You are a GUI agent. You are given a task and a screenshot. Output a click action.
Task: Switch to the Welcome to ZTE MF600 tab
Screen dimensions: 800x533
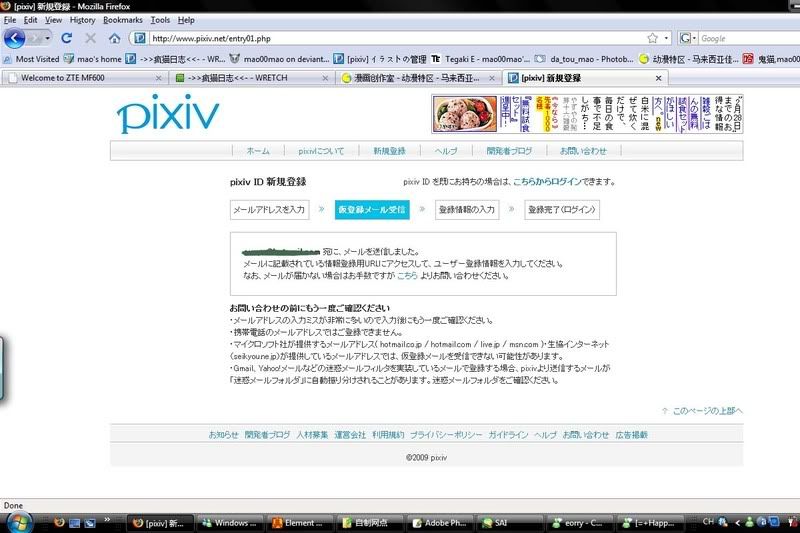pyautogui.click(x=82, y=78)
